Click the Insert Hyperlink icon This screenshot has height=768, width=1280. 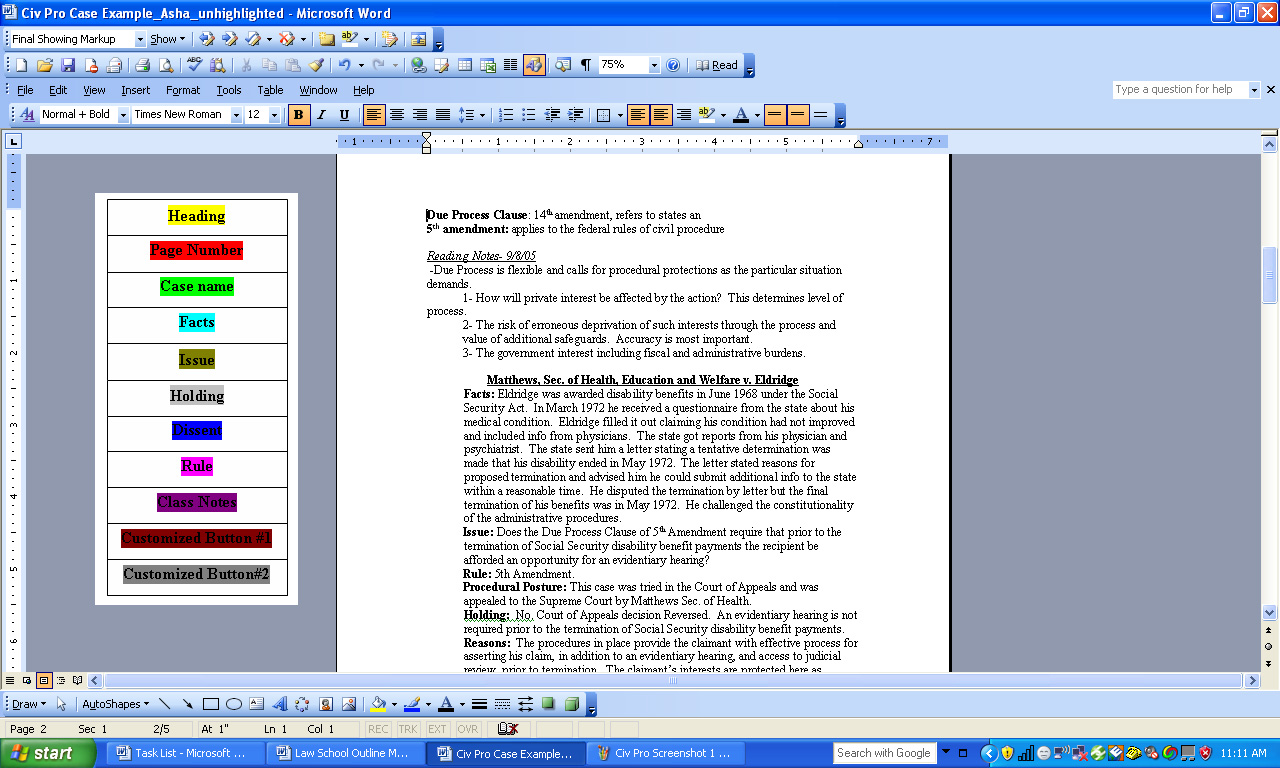(418, 65)
